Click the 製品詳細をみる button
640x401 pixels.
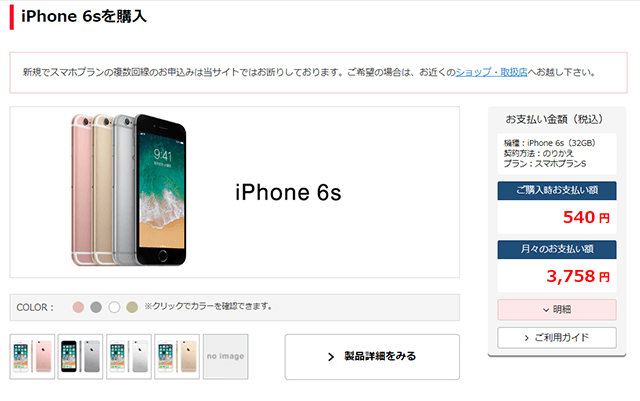coord(372,356)
